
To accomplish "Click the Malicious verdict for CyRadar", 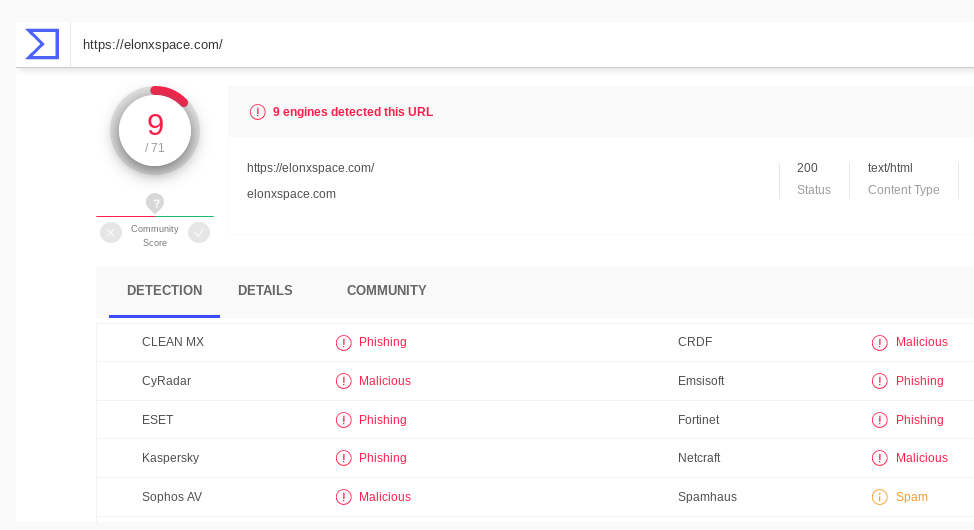I will click(x=385, y=381).
